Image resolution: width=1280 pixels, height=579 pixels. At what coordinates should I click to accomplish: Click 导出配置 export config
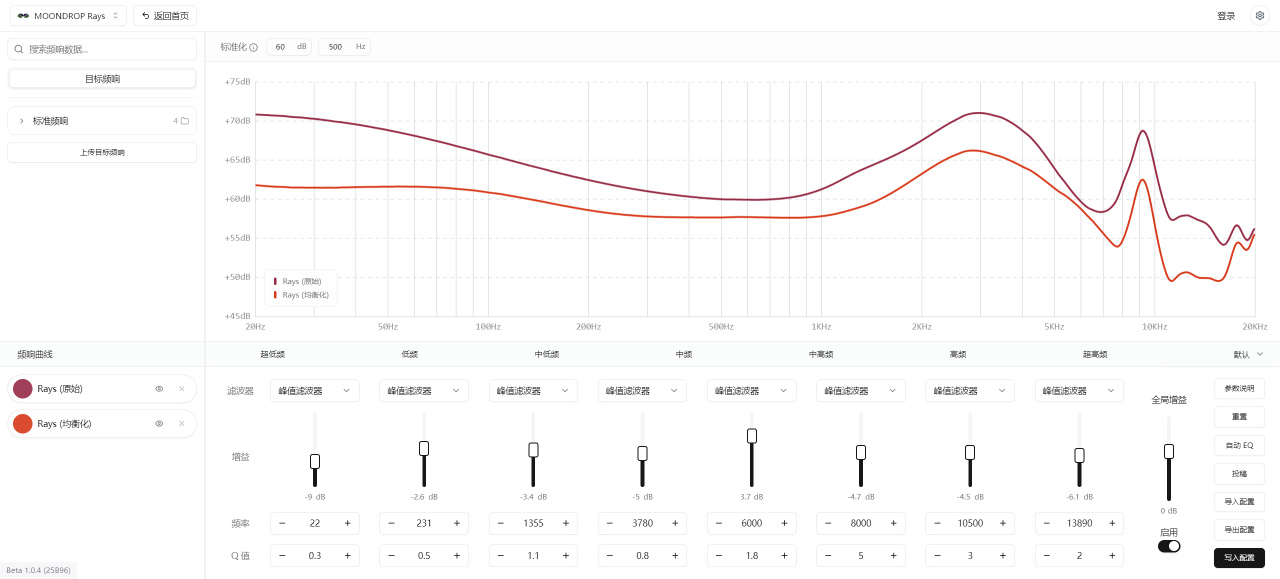[x=1239, y=529]
